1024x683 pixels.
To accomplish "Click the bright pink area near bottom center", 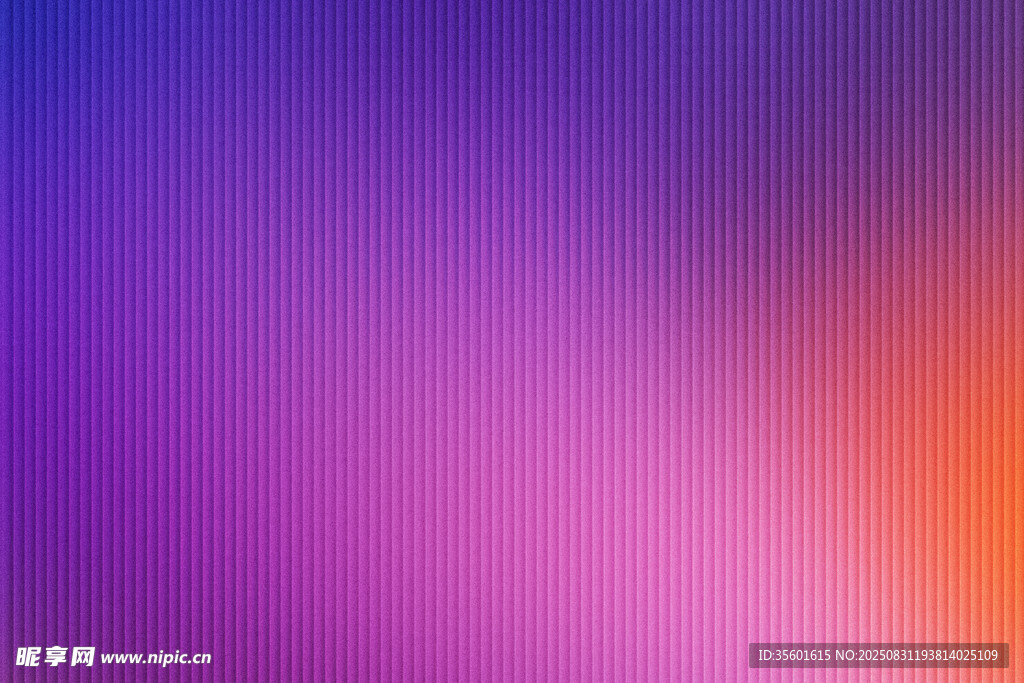I will click(x=620, y=600).
